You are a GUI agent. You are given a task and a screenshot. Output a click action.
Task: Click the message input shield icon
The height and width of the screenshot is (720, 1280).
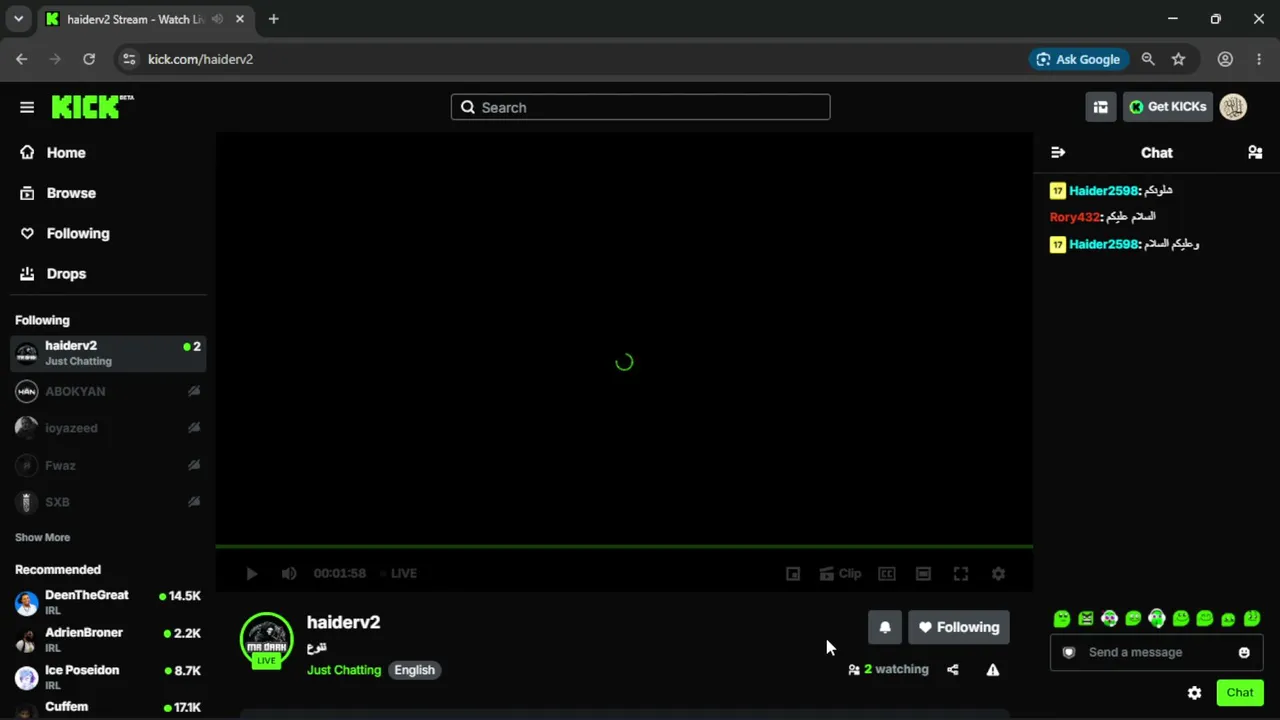(x=1069, y=652)
